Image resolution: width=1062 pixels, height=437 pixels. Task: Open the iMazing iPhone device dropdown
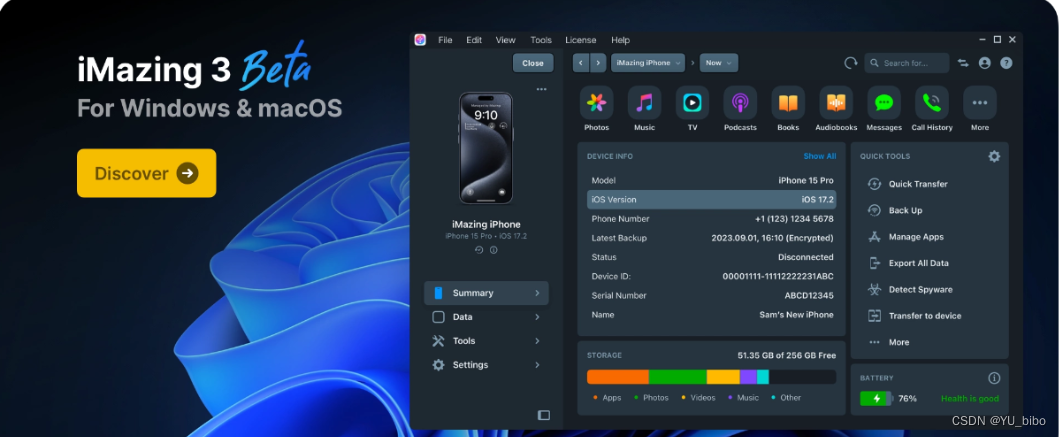(647, 63)
